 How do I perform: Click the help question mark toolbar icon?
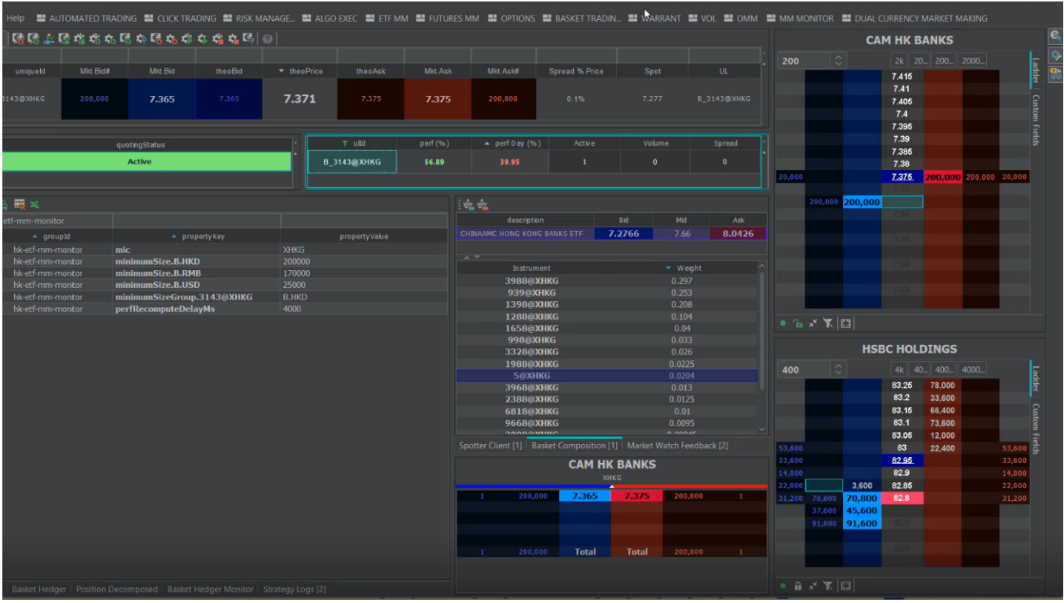[x=268, y=39]
